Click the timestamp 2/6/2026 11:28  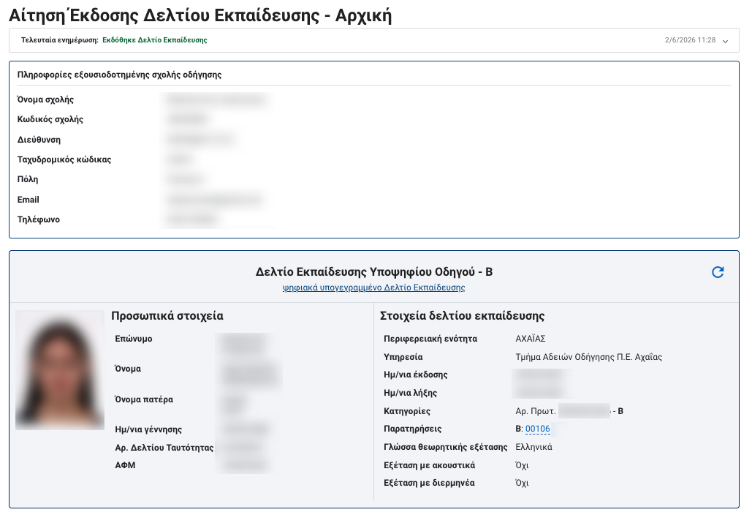(x=690, y=40)
